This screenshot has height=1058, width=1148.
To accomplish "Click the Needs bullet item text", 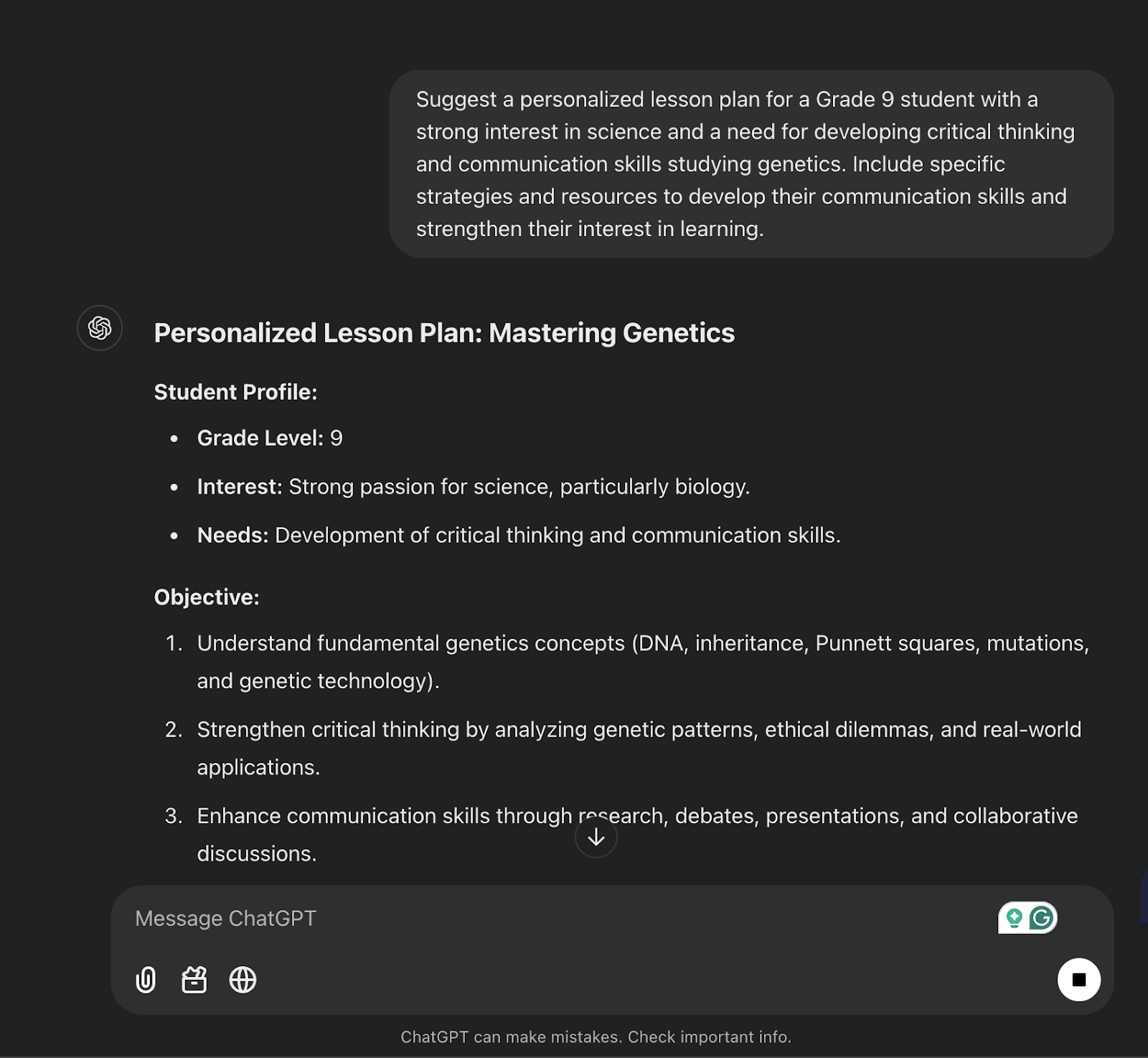I will 518,535.
